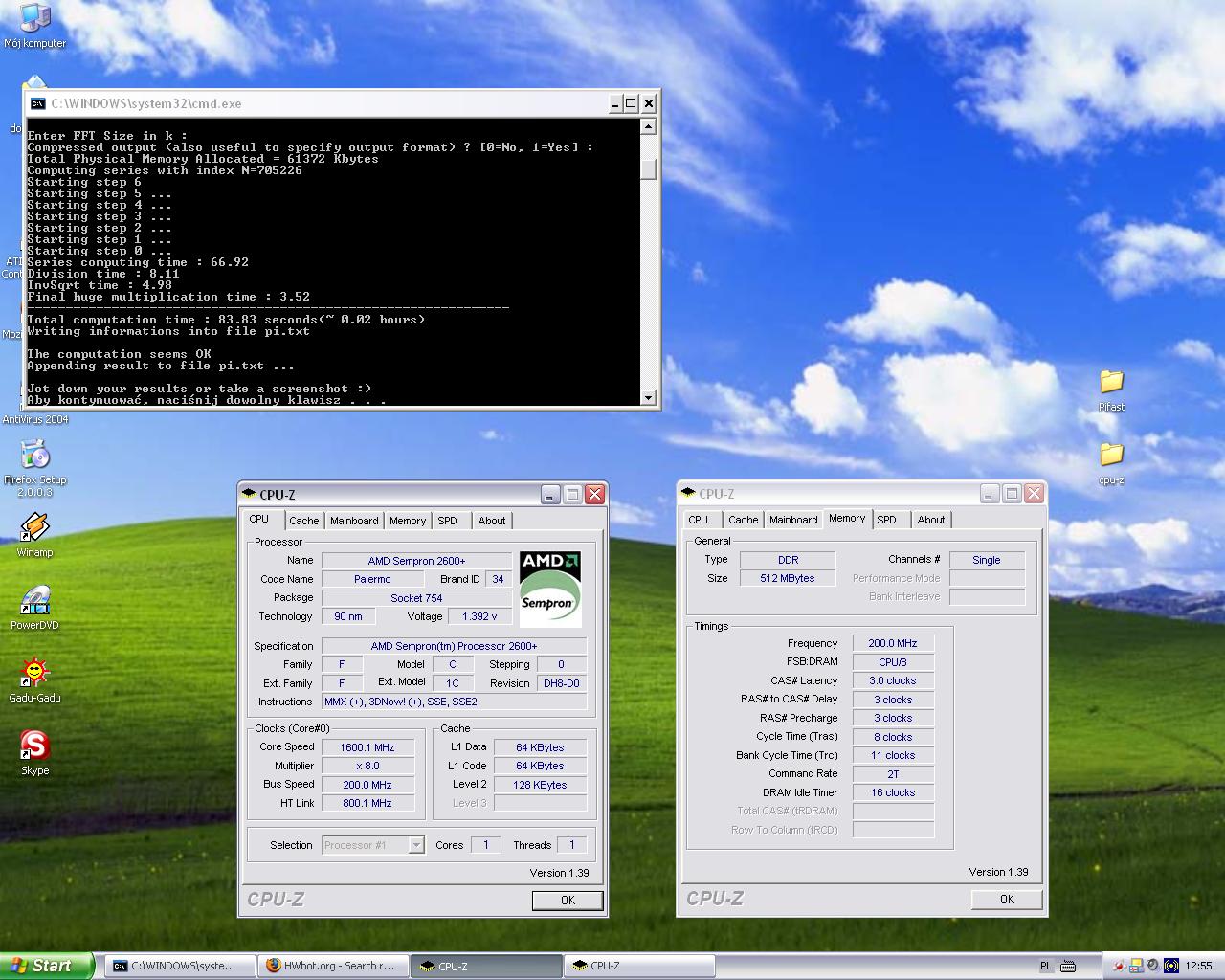Click the Cycle Time (Tras) value 8 clocks

(x=893, y=737)
